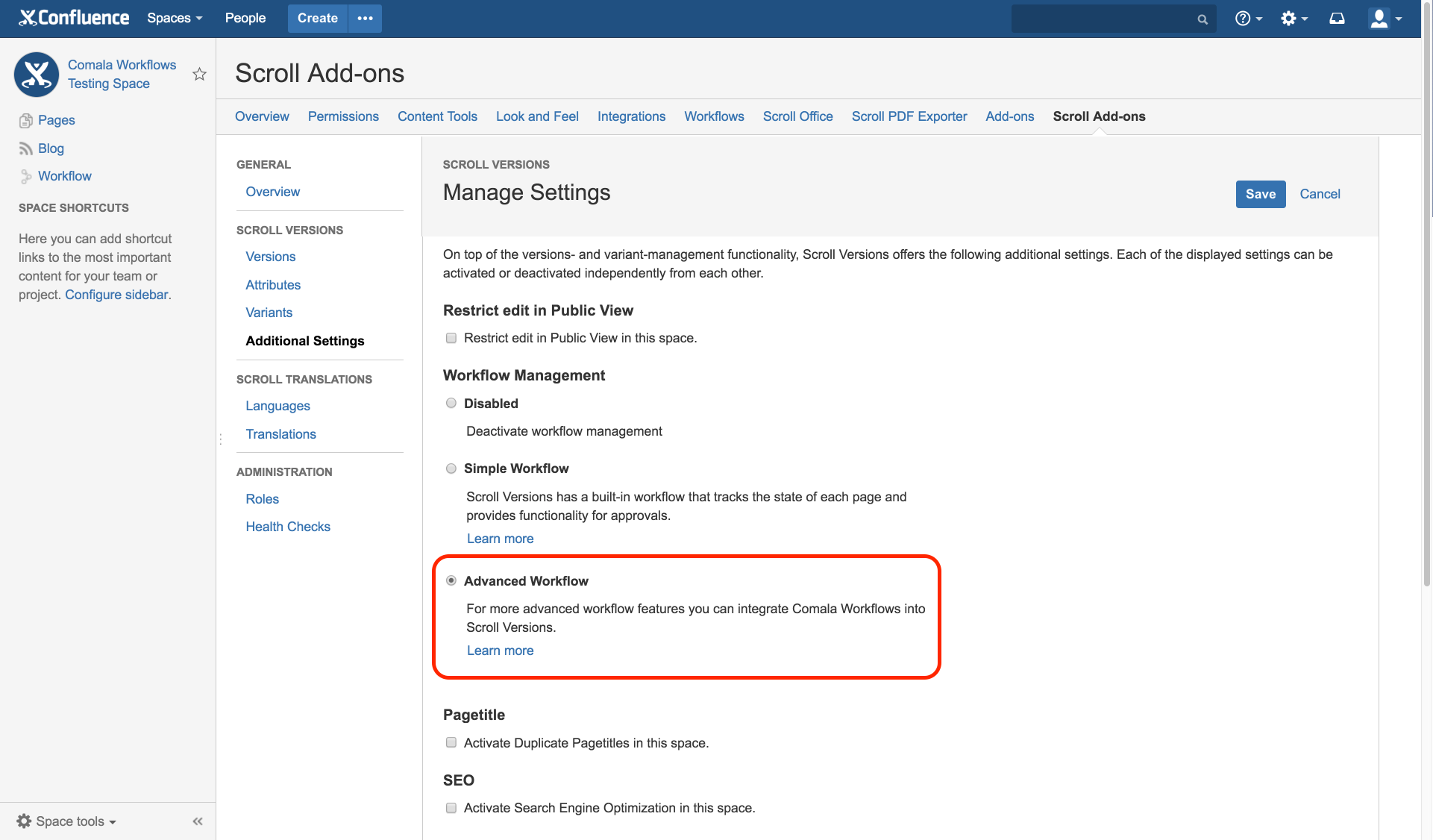Viewport: 1433px width, 840px height.
Task: Enable Activate Duplicate Pagetitles checkbox
Action: coord(450,742)
